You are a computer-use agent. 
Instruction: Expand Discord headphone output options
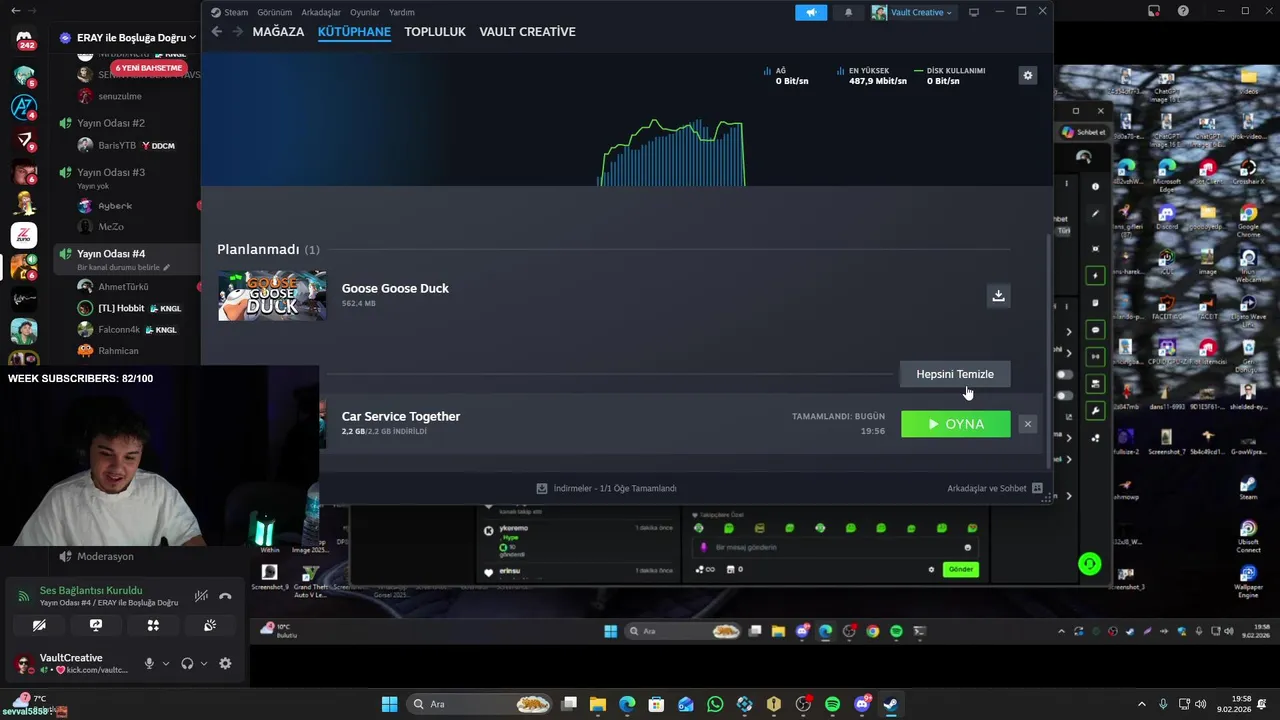pyautogui.click(x=204, y=663)
